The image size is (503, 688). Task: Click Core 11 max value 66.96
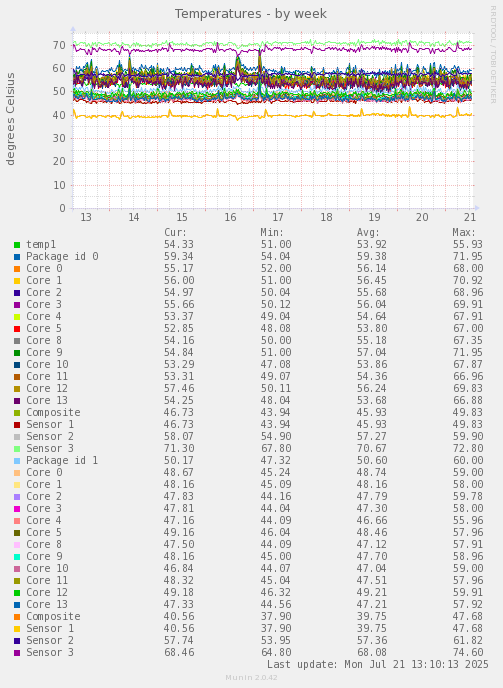pyautogui.click(x=468, y=376)
